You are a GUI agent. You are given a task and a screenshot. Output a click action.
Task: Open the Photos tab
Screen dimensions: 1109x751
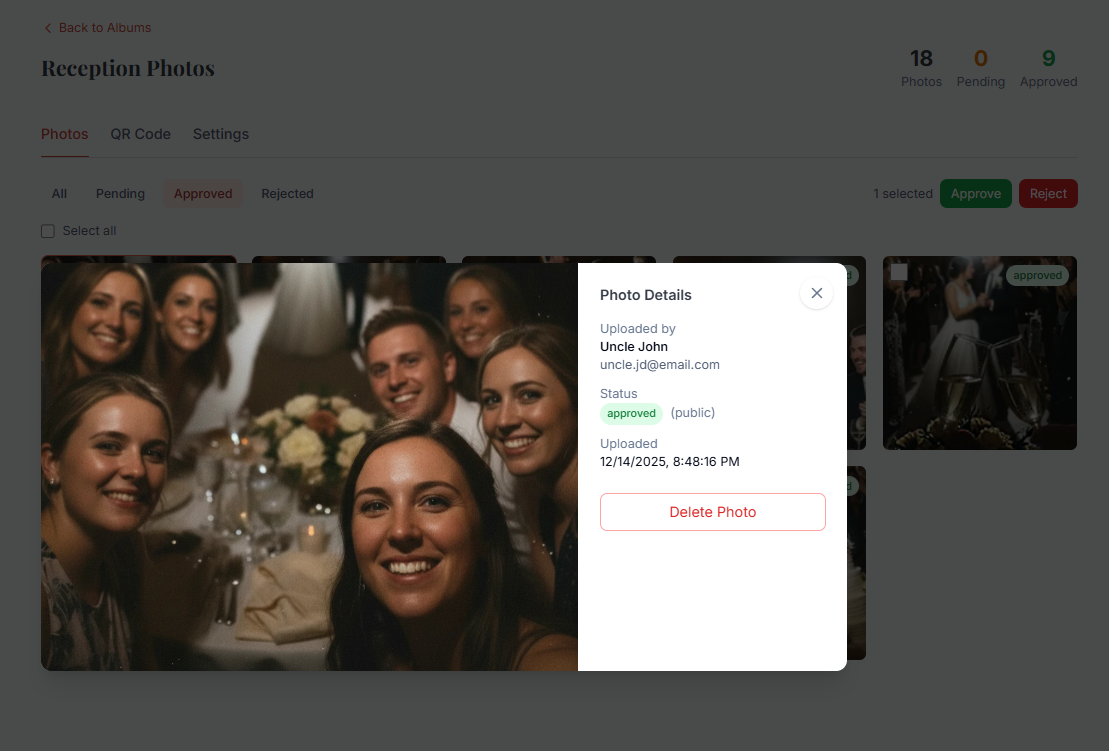pyautogui.click(x=64, y=134)
